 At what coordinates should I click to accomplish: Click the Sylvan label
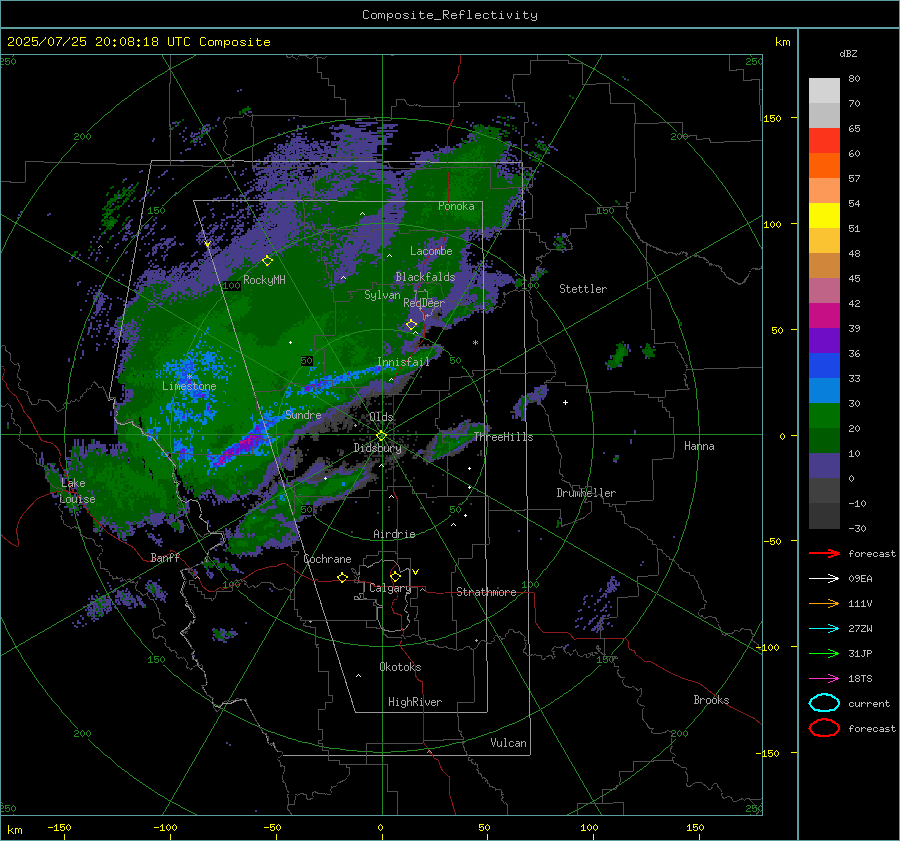pyautogui.click(x=382, y=295)
